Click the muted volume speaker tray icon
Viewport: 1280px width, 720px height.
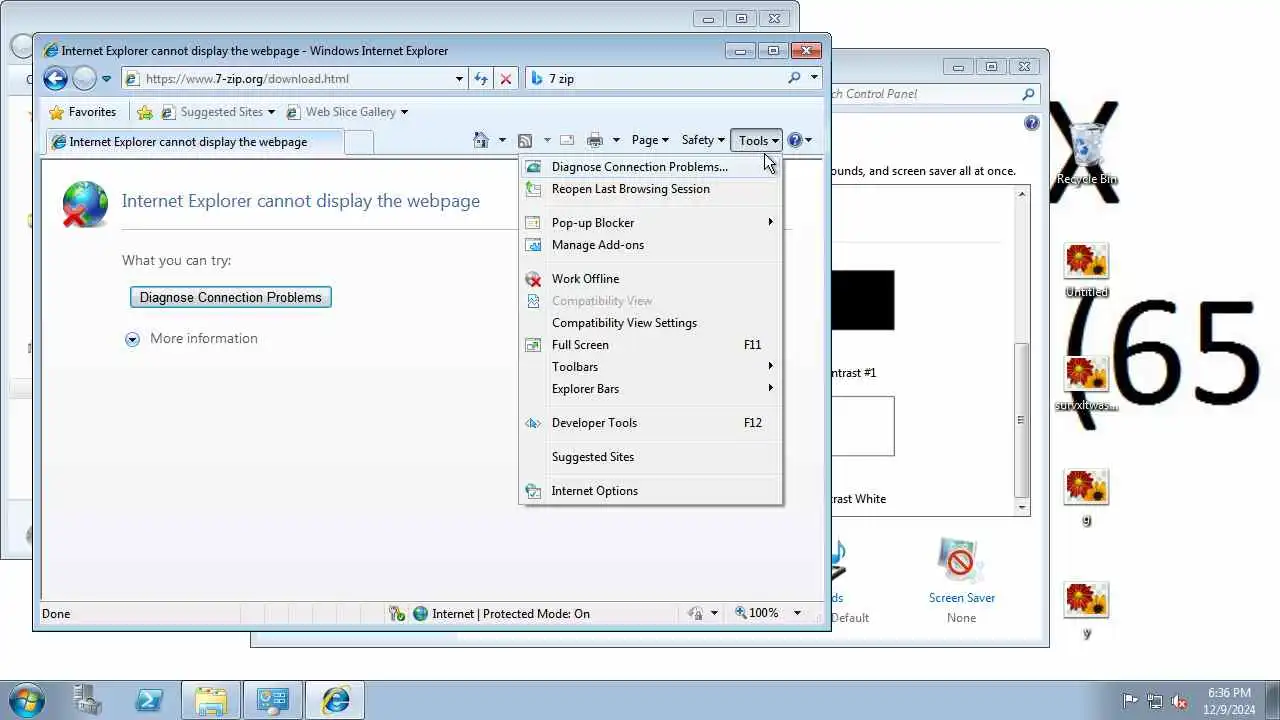(1179, 701)
